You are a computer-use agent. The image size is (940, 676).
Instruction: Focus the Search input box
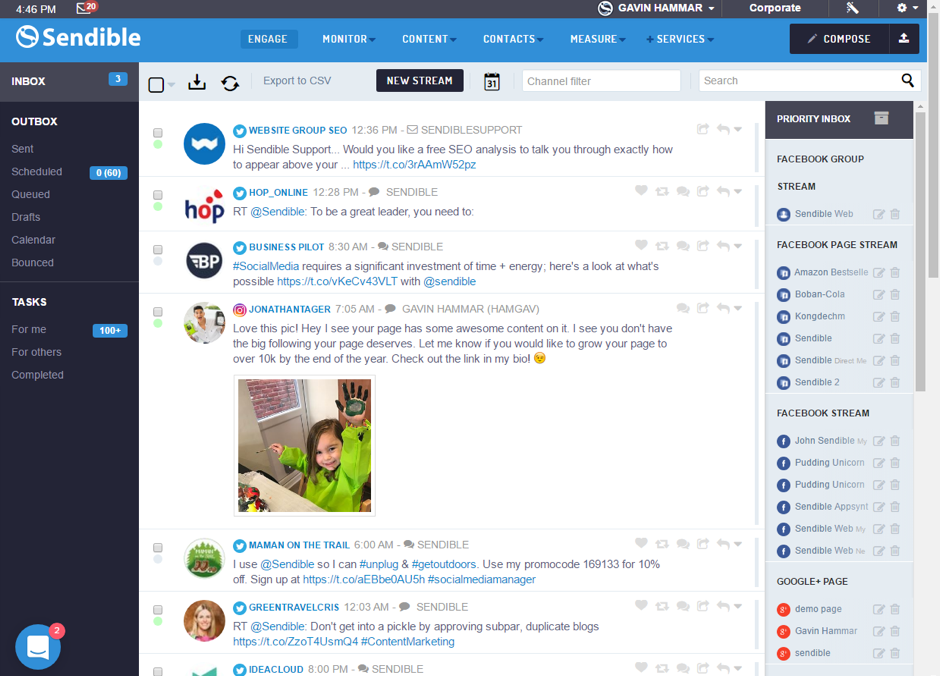pyautogui.click(x=799, y=80)
